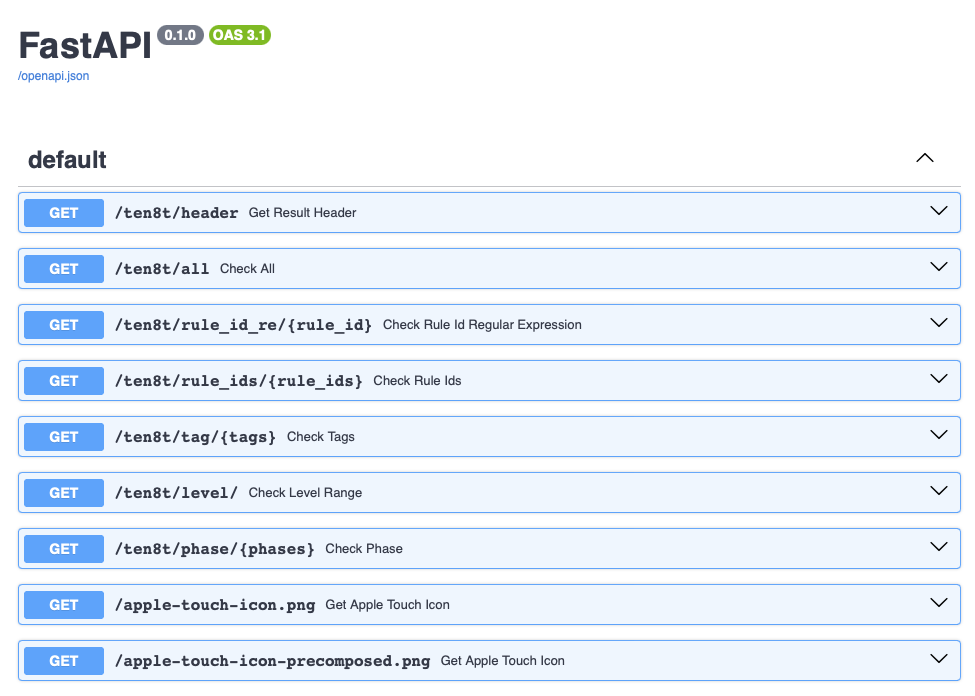Click Check Rule Id Regular Expression text

click(x=482, y=325)
